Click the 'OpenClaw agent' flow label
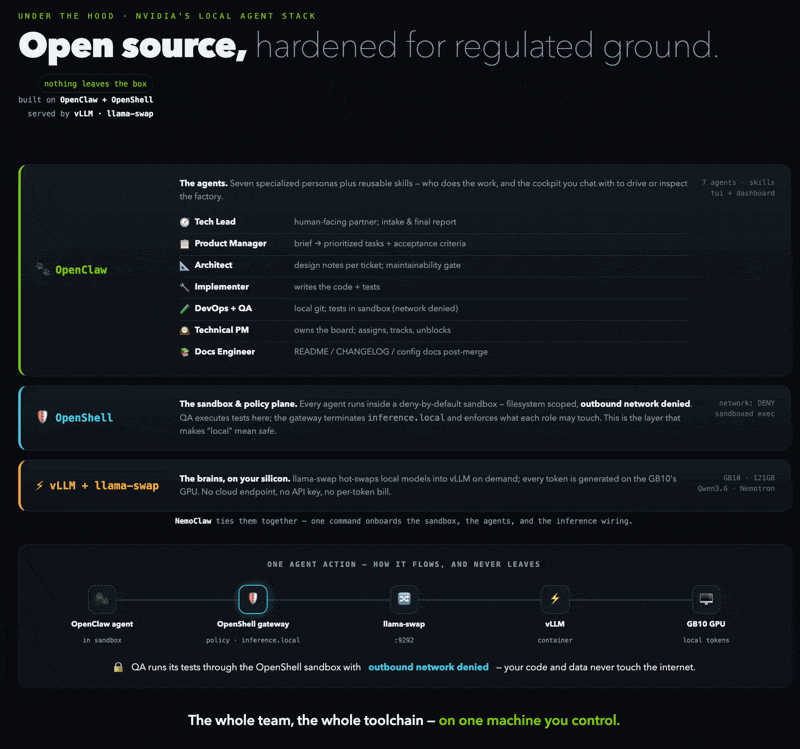800x749 pixels. [x=102, y=624]
